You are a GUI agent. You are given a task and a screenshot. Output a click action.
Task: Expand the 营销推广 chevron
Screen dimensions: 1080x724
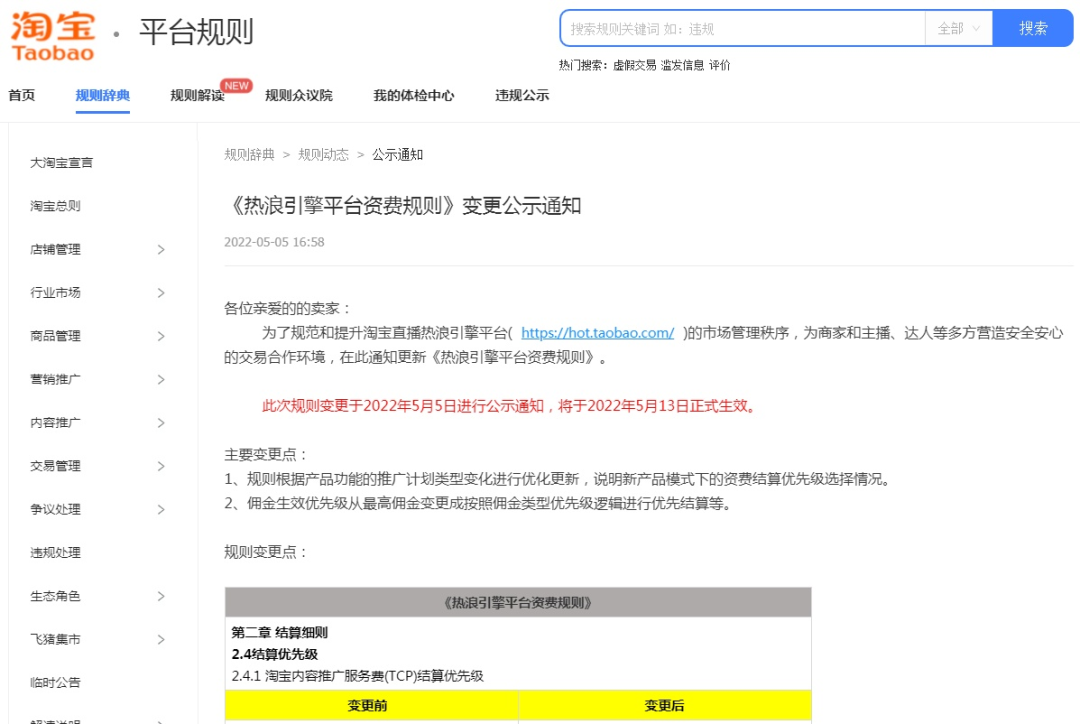click(x=160, y=380)
